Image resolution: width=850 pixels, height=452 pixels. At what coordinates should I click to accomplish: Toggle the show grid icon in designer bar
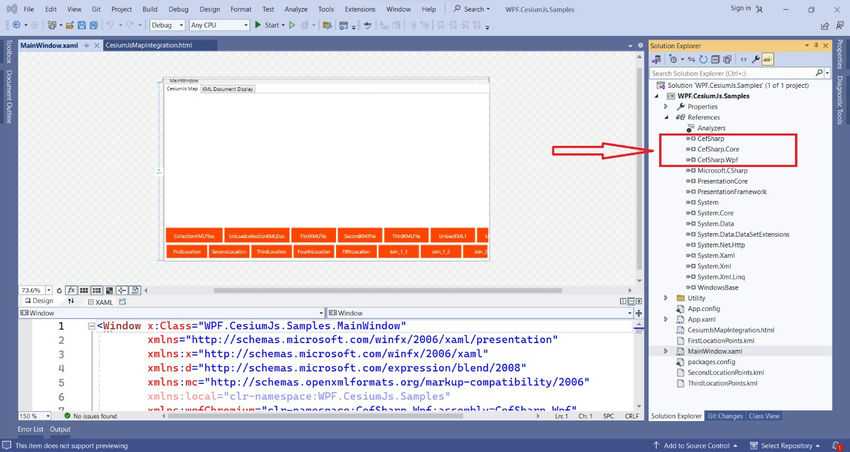click(x=84, y=290)
